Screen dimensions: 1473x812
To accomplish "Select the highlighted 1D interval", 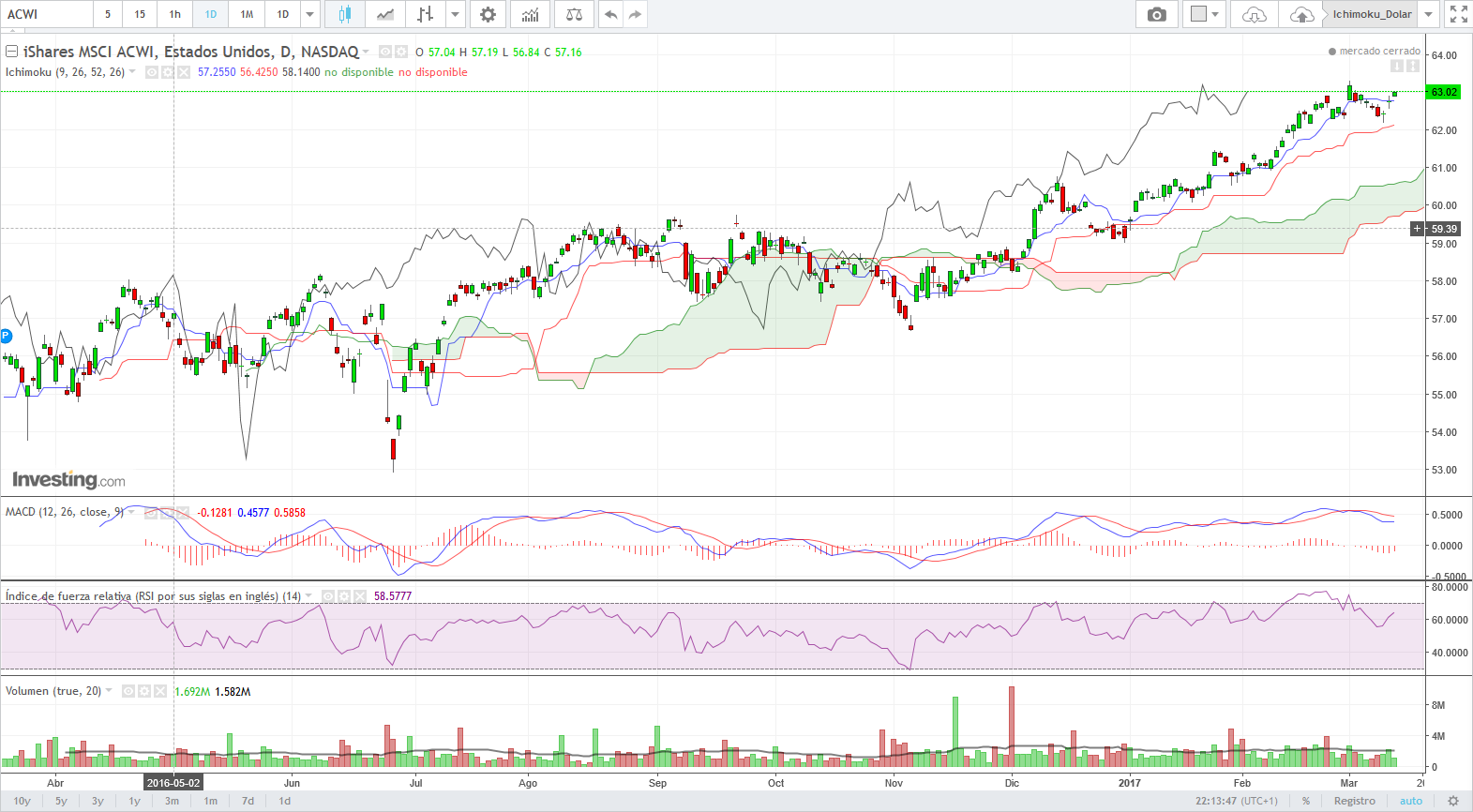I will coord(210,14).
